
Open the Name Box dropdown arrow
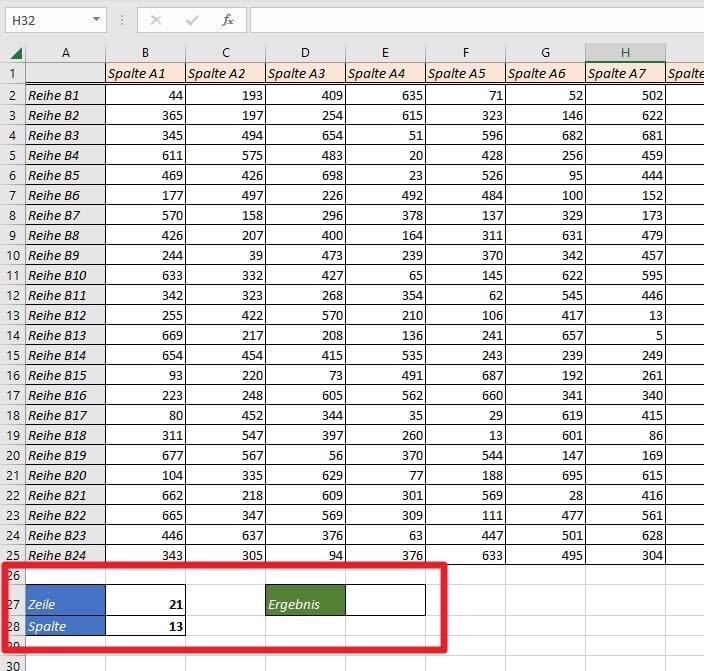[x=96, y=19]
